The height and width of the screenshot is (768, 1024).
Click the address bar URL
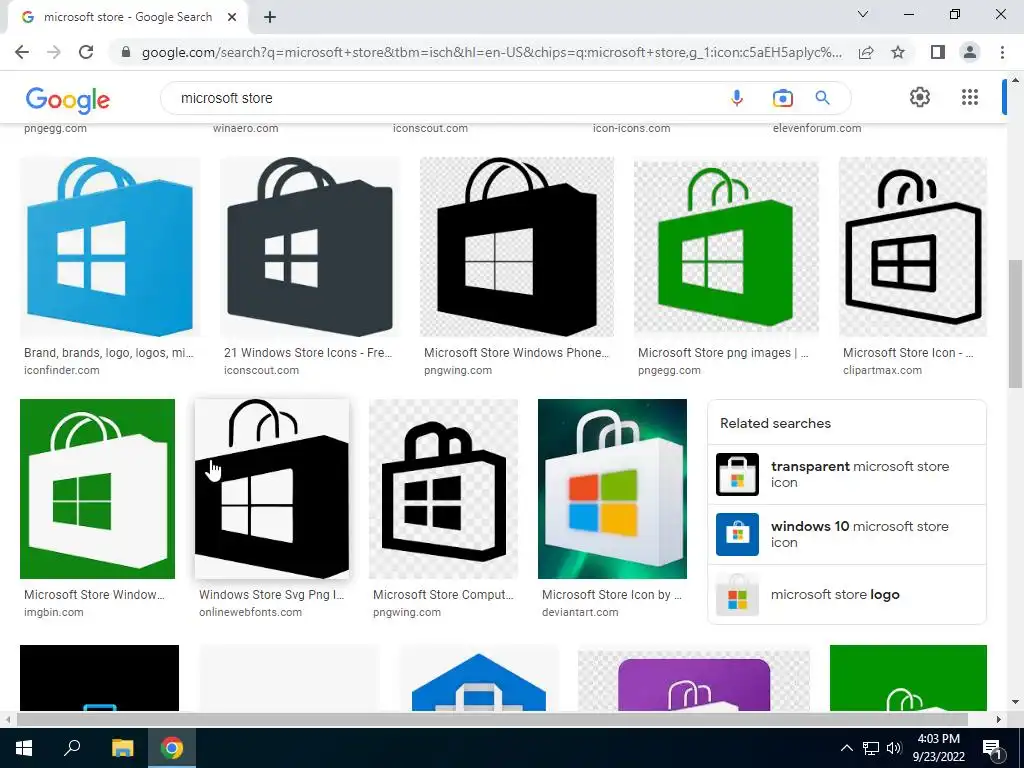491,52
